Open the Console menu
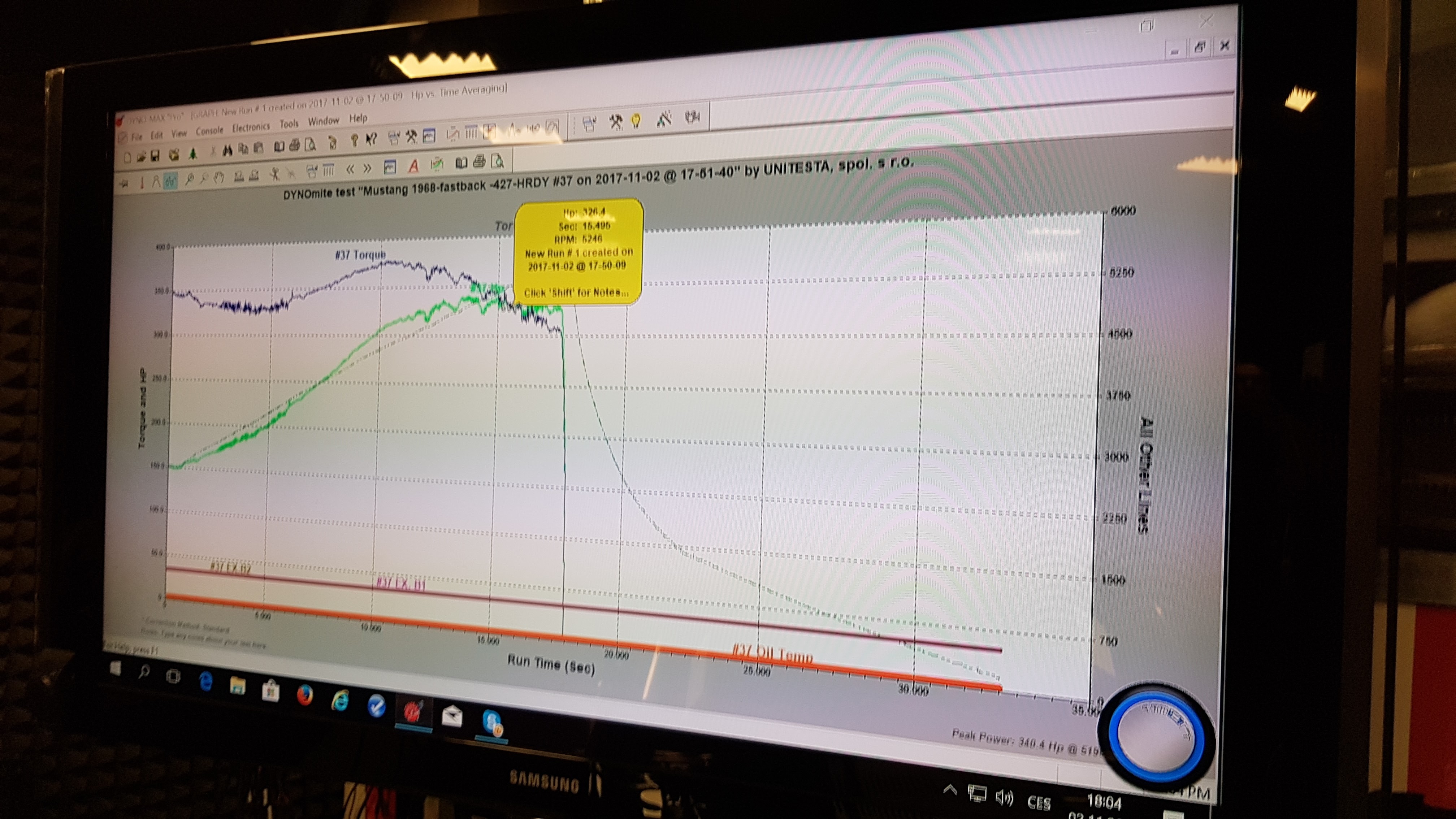The image size is (1456, 819). tap(210, 131)
